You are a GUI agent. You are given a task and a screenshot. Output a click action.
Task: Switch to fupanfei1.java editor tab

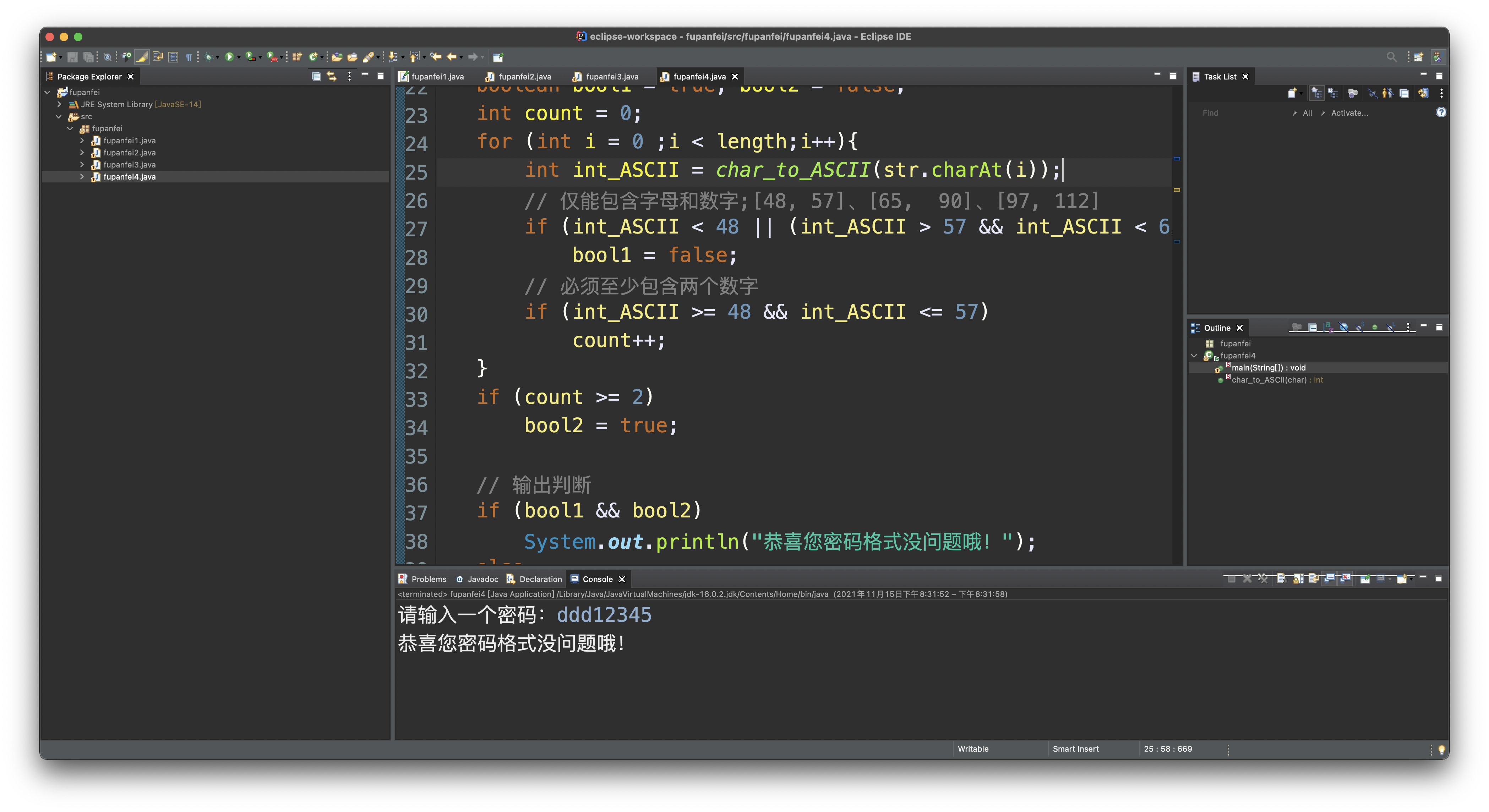click(432, 76)
